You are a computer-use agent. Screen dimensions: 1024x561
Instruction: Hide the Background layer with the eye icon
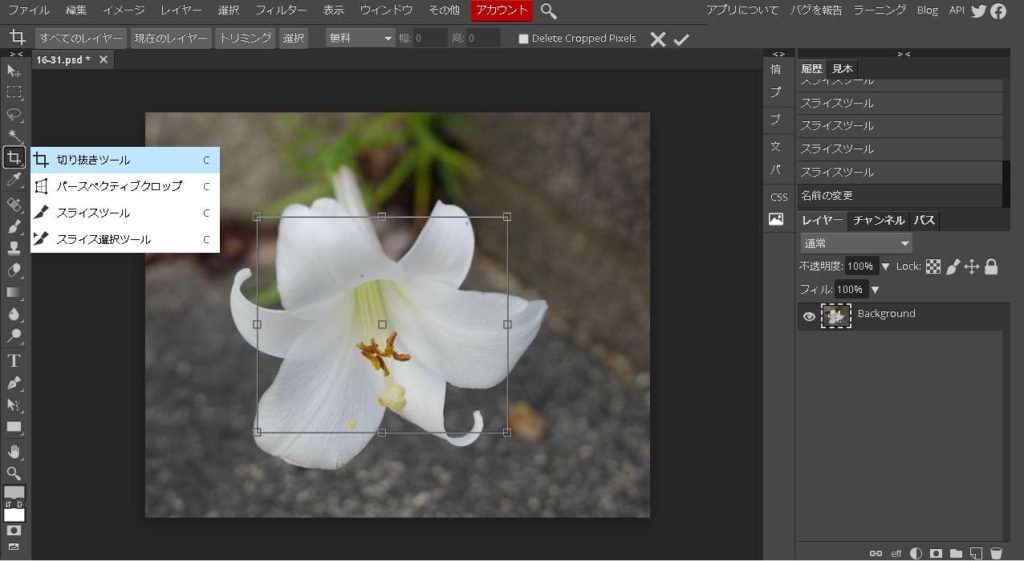(809, 316)
